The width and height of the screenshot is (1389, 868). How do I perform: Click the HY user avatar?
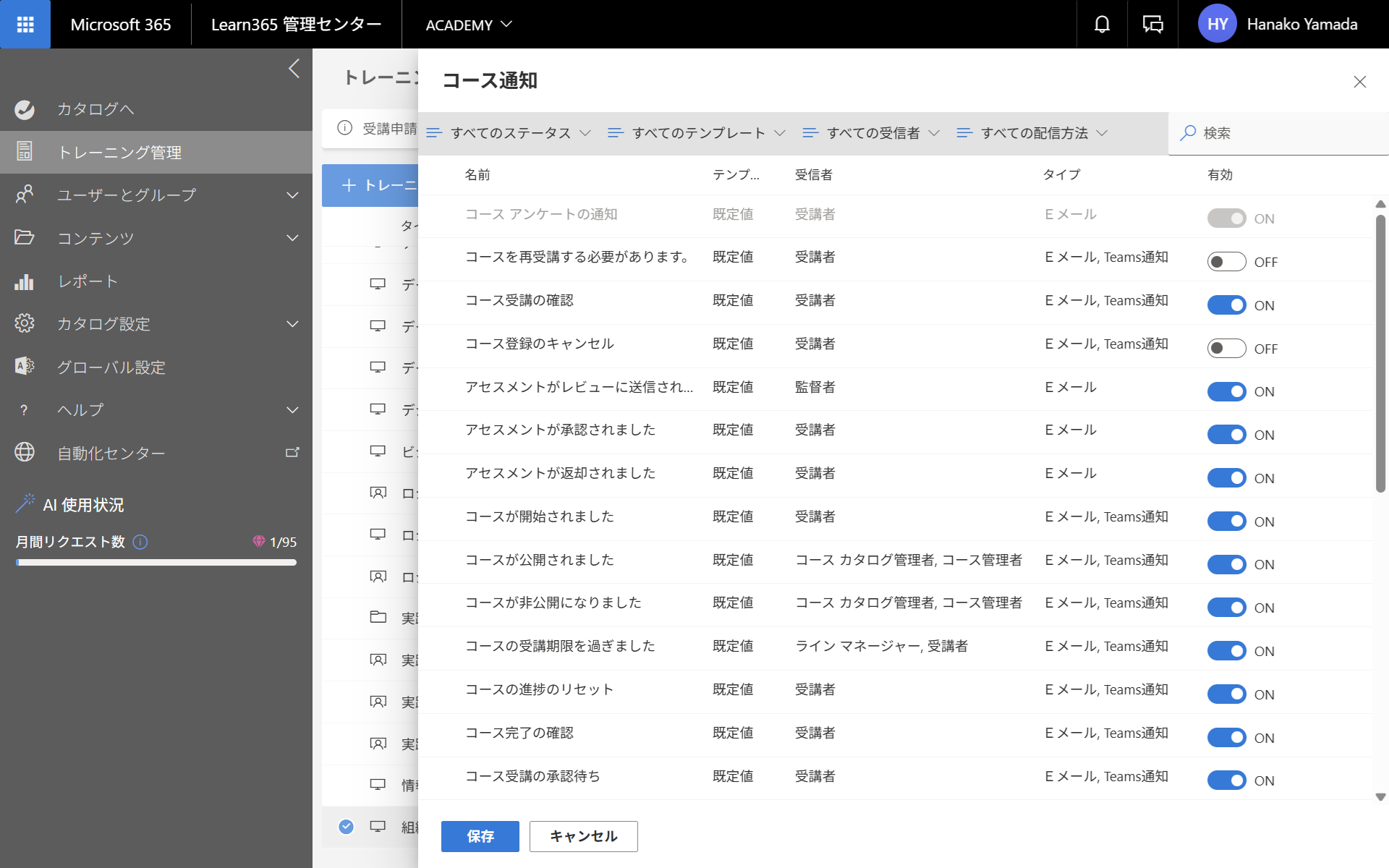click(1218, 24)
